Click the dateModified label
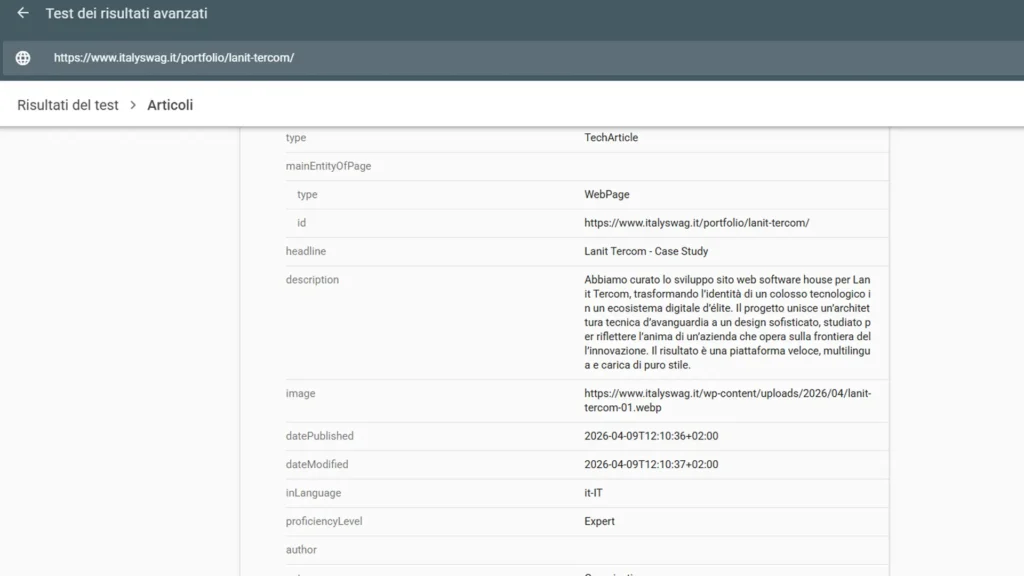The image size is (1024, 576). coord(317,464)
